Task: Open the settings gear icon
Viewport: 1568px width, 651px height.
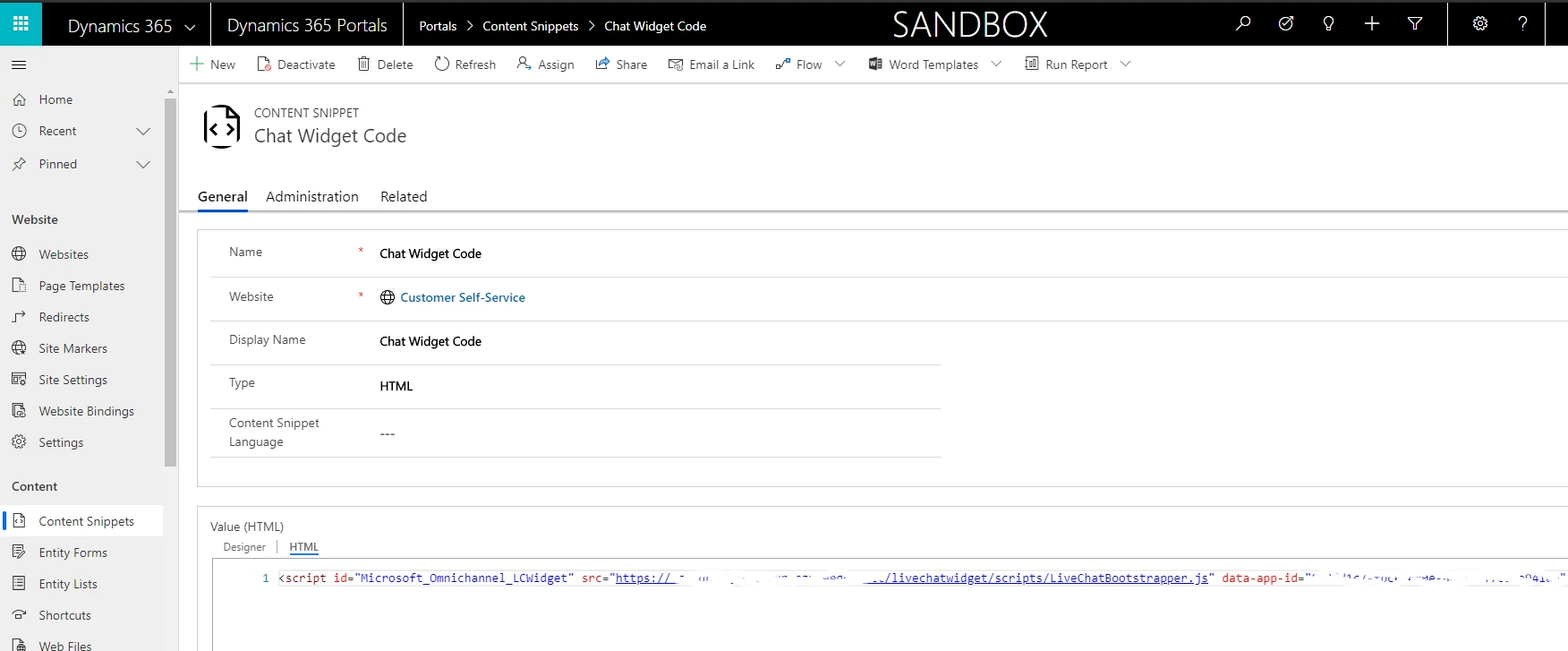Action: 1480,24
